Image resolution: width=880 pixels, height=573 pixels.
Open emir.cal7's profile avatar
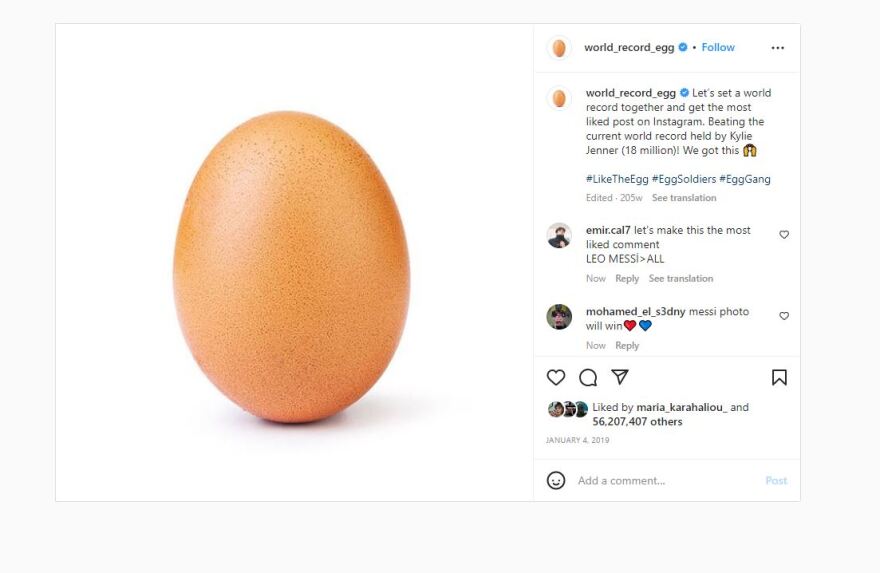(x=559, y=236)
